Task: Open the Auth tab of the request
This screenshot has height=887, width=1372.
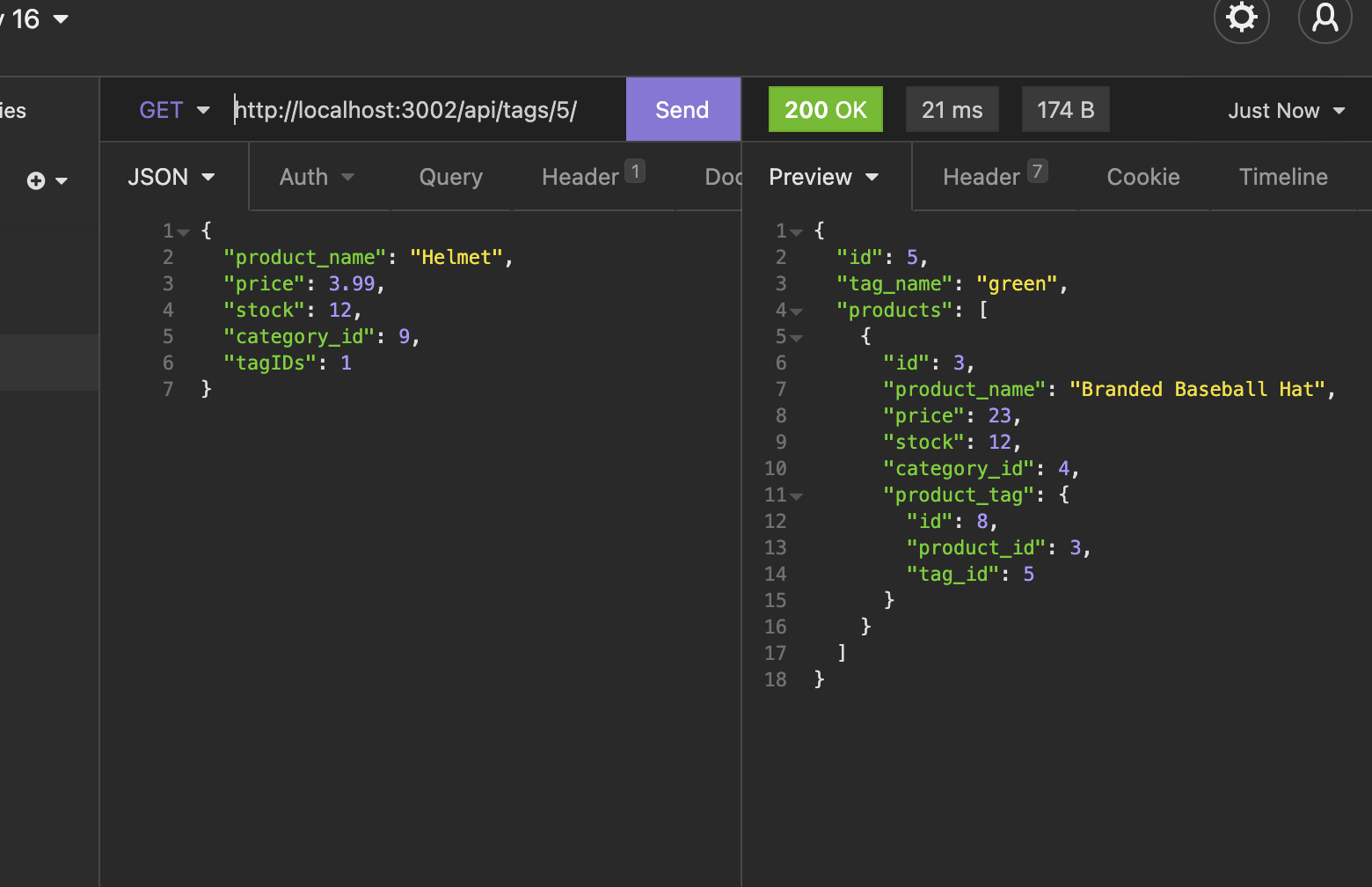Action: (315, 177)
